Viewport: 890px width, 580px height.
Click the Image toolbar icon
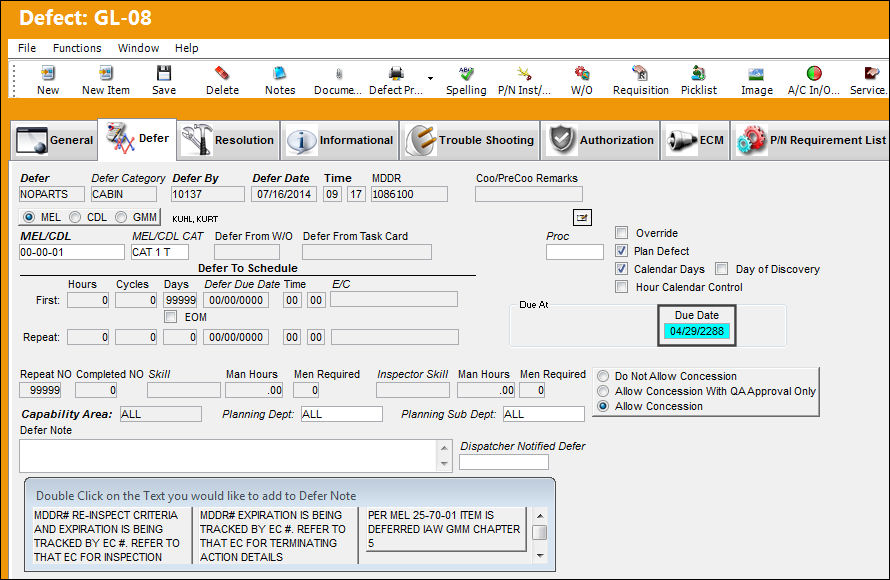point(757,73)
